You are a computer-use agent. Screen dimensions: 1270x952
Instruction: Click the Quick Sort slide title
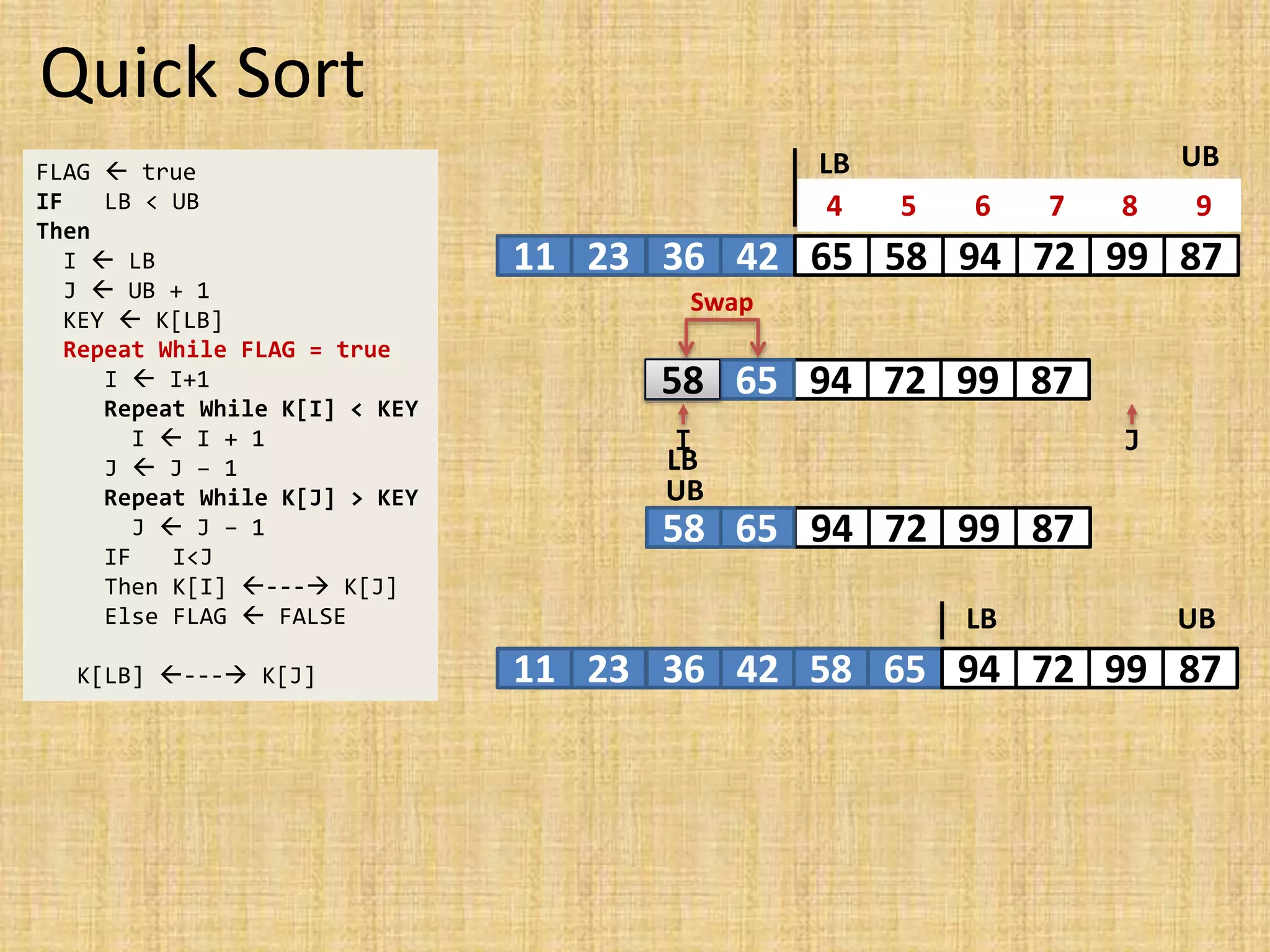(202, 74)
